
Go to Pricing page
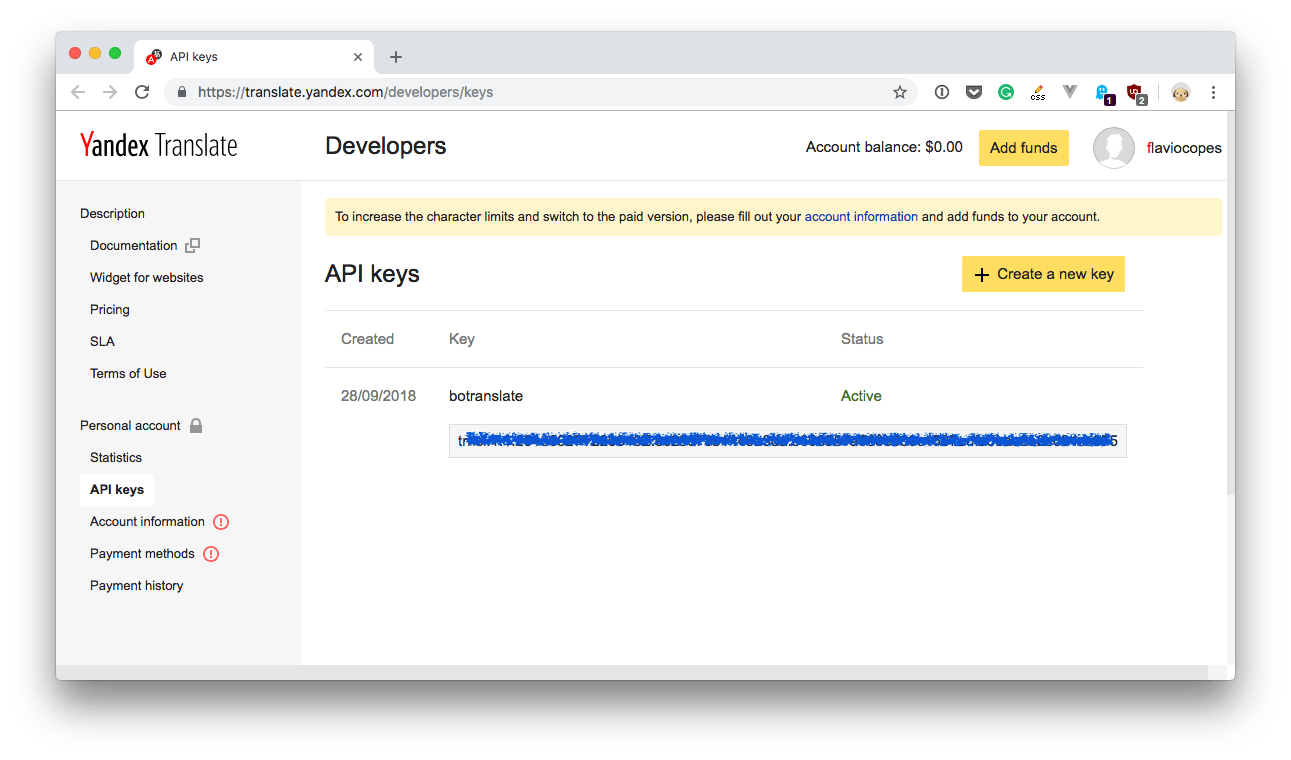[110, 309]
